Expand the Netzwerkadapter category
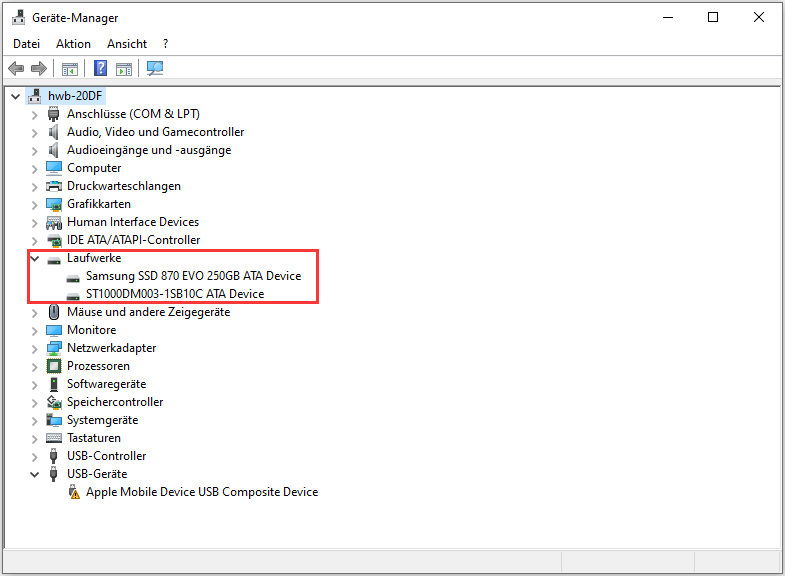Screen dimensions: 785x576 click(35, 348)
